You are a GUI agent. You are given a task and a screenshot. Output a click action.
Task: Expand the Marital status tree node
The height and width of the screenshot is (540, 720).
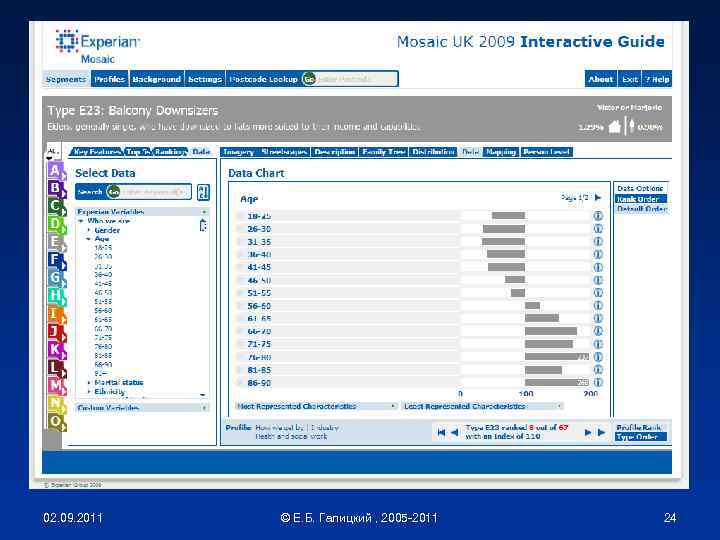coord(89,382)
